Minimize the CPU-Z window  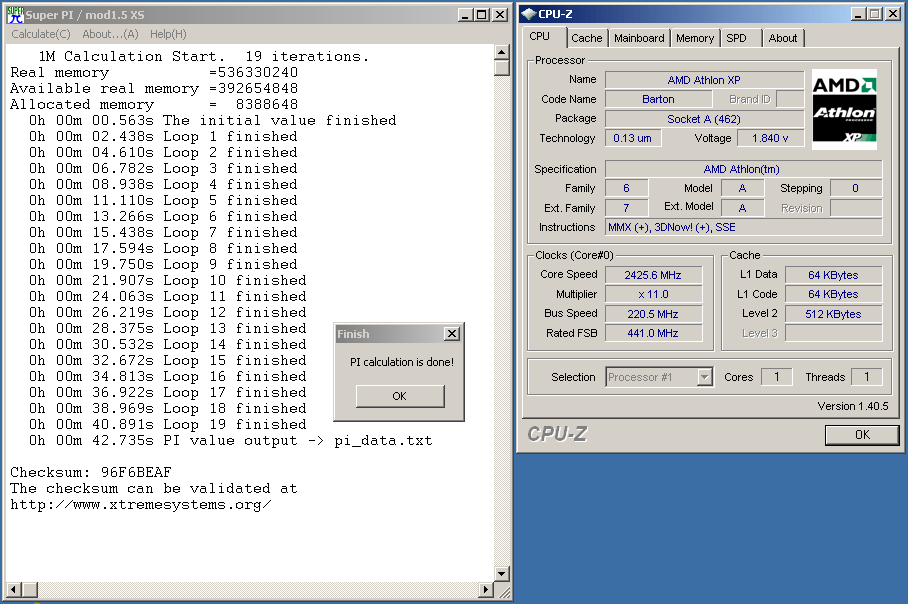pyautogui.click(x=859, y=14)
